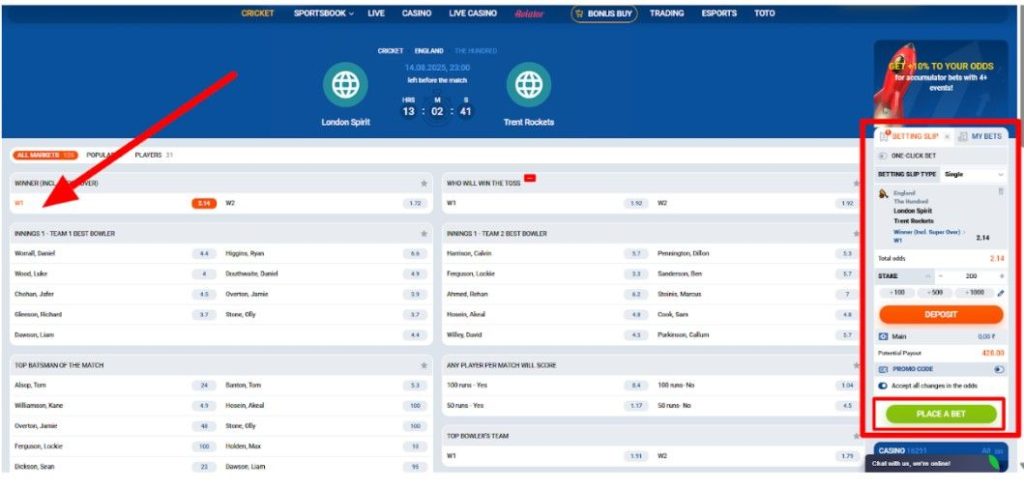The image size is (1024, 488).
Task: Star the Innings 1 Team 1 Best Bowler market
Action: pyautogui.click(x=424, y=234)
